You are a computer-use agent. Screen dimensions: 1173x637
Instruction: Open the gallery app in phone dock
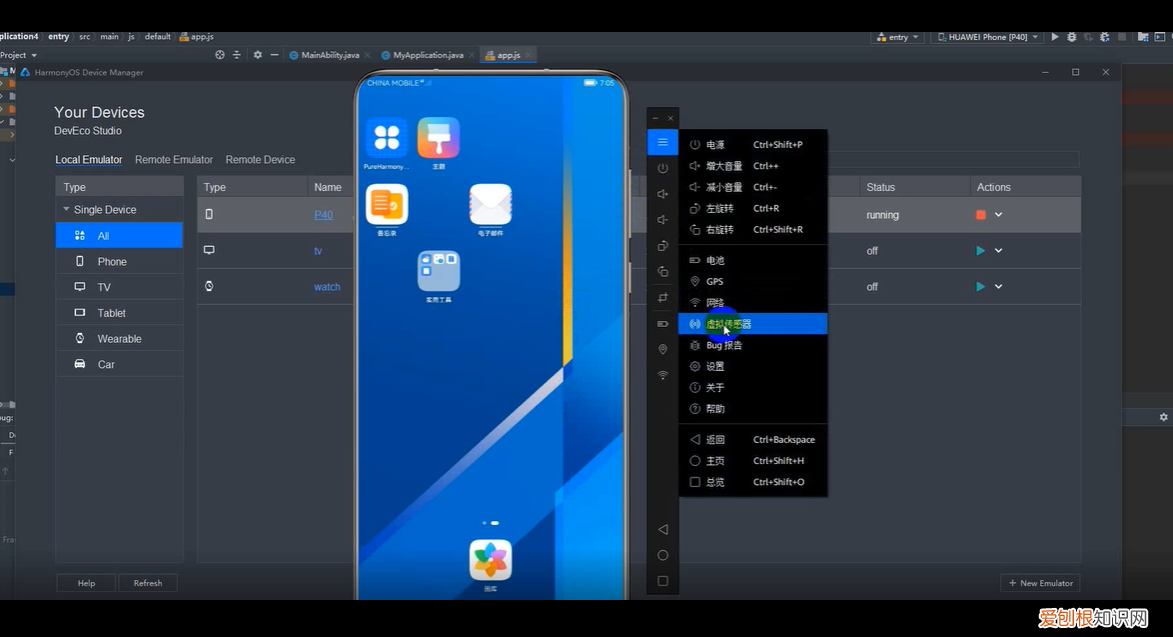click(x=490, y=561)
